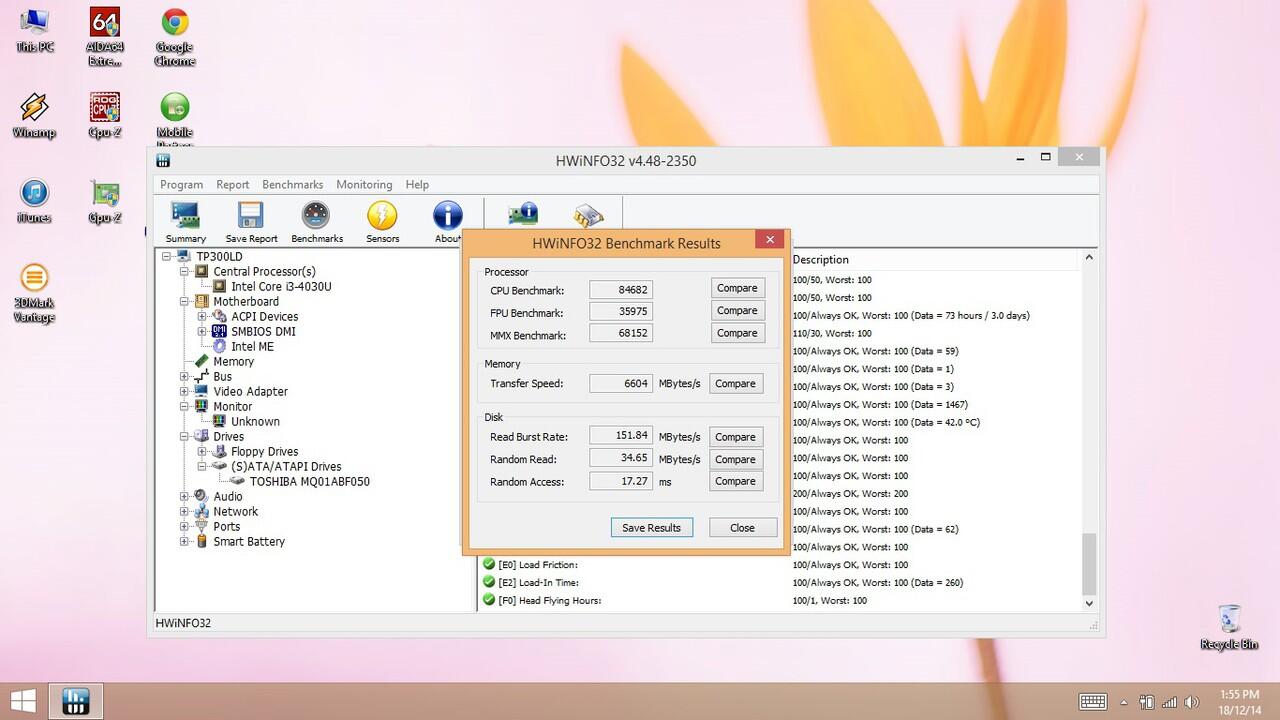Collapse the Motherboard tree node
This screenshot has width=1280, height=720.
[x=184, y=302]
